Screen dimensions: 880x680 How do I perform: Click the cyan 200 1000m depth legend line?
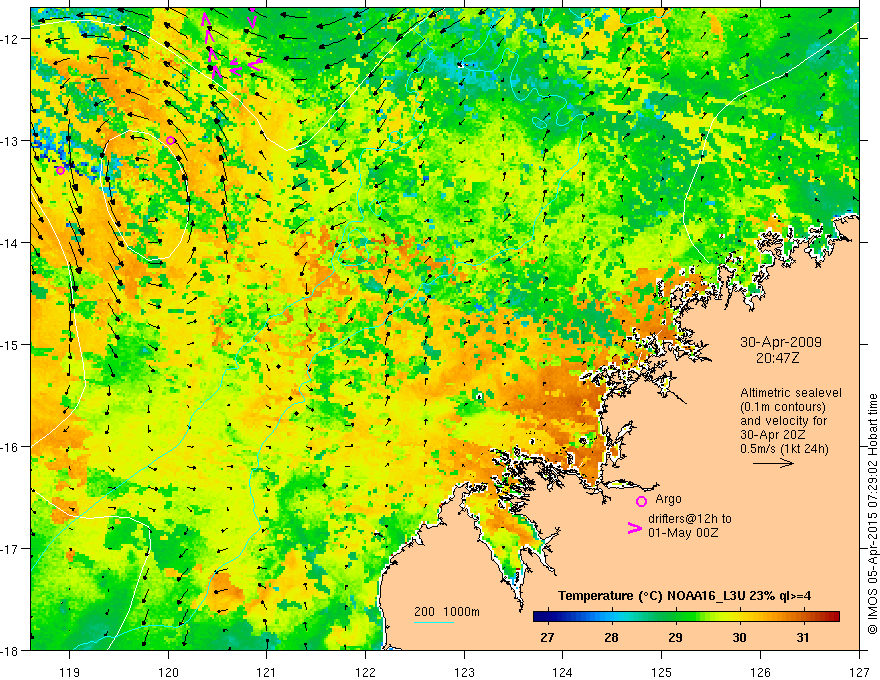434,622
